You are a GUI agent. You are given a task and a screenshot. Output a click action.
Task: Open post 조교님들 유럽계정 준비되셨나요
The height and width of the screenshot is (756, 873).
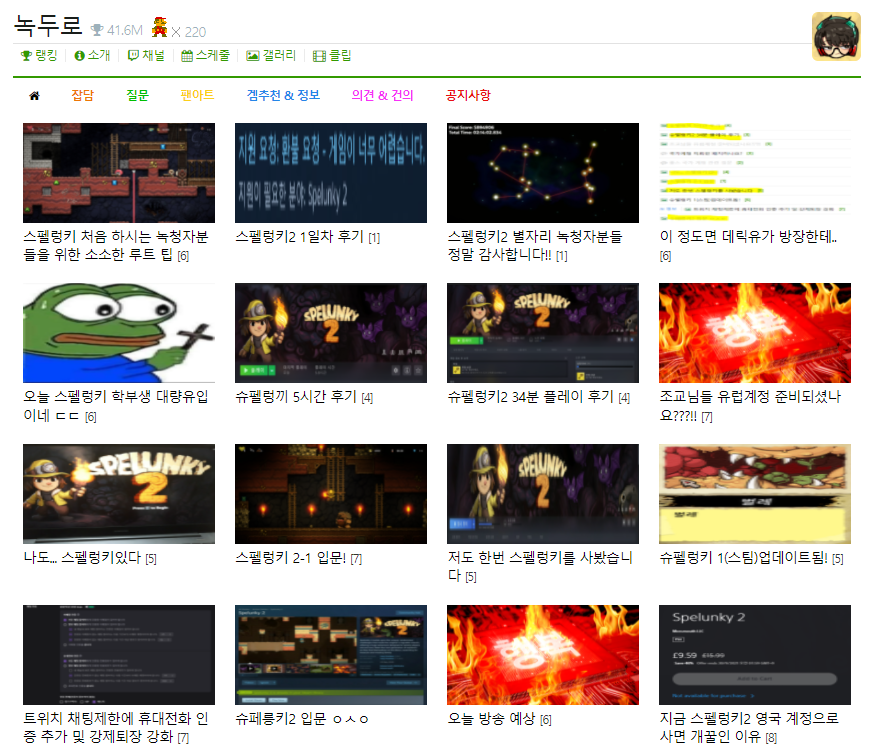pyautogui.click(x=750, y=405)
